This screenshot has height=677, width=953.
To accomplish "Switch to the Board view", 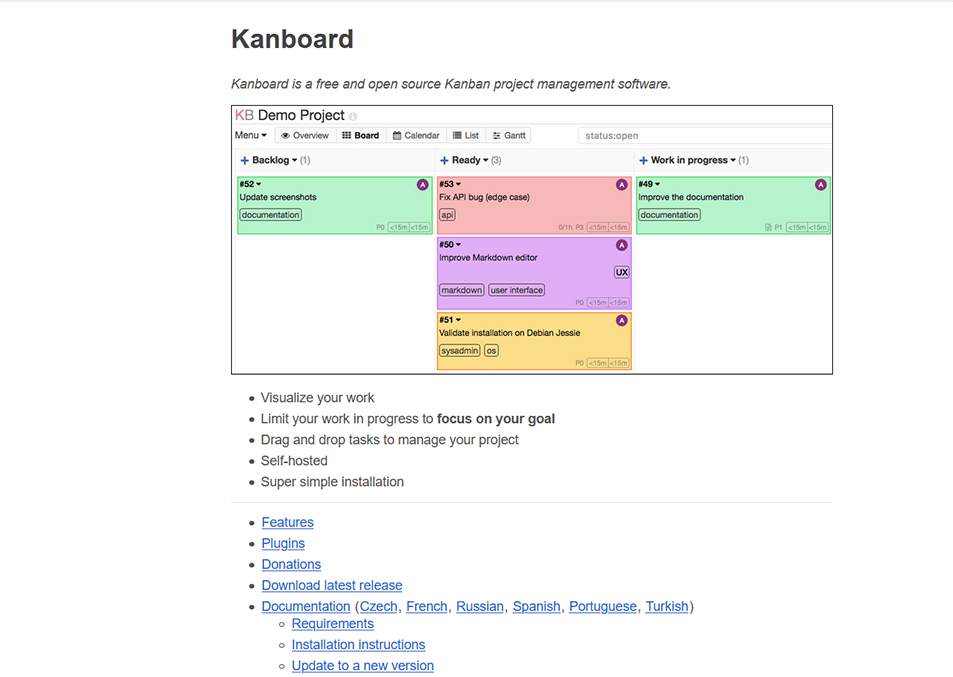I will [x=360, y=136].
